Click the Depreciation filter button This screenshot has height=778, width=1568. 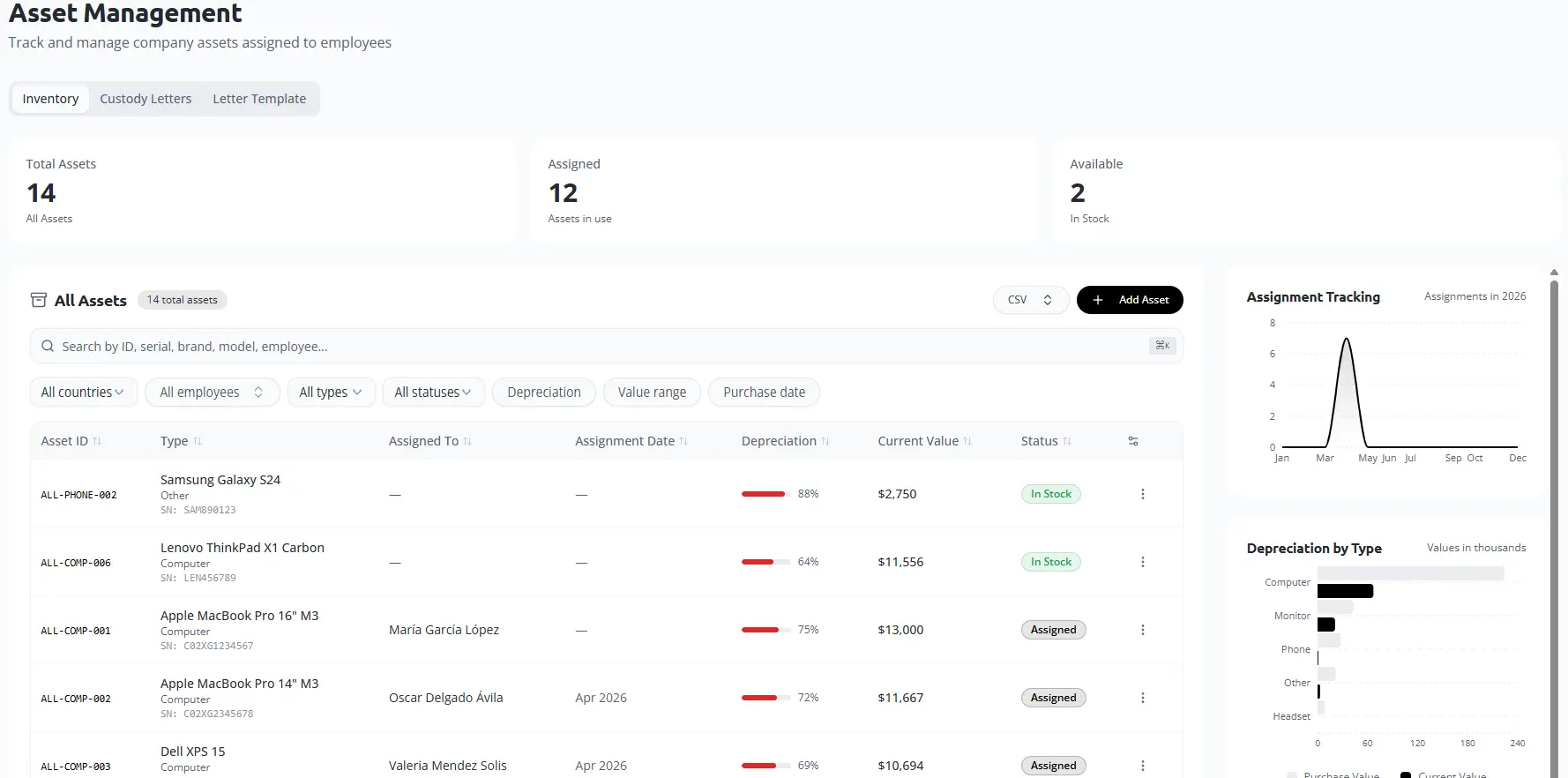pos(544,393)
